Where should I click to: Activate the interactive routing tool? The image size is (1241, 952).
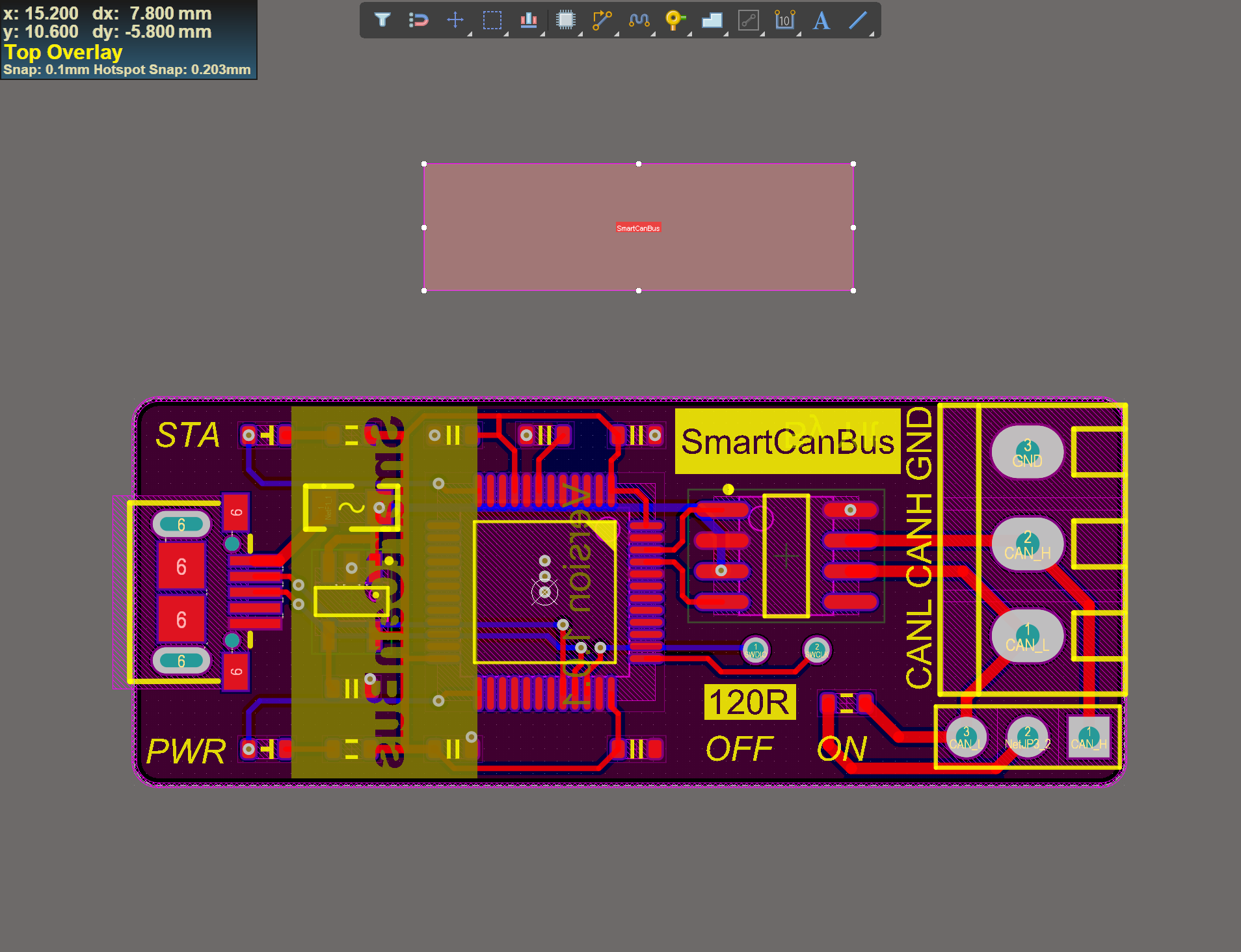tap(602, 20)
